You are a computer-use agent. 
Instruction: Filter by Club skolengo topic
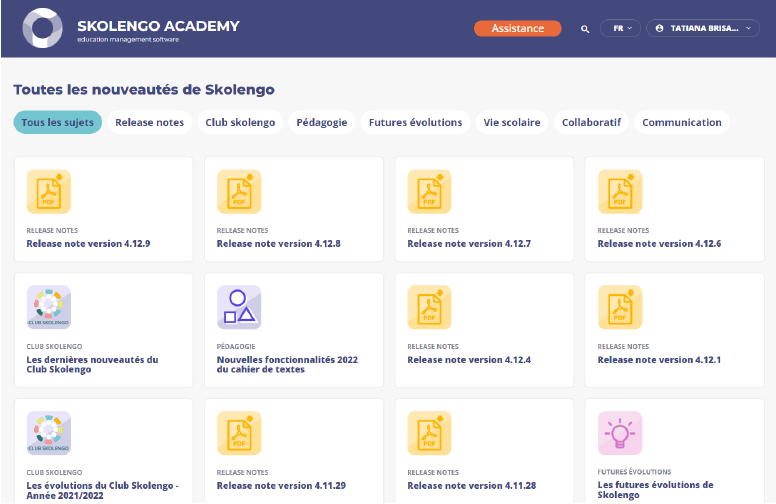pyautogui.click(x=240, y=122)
